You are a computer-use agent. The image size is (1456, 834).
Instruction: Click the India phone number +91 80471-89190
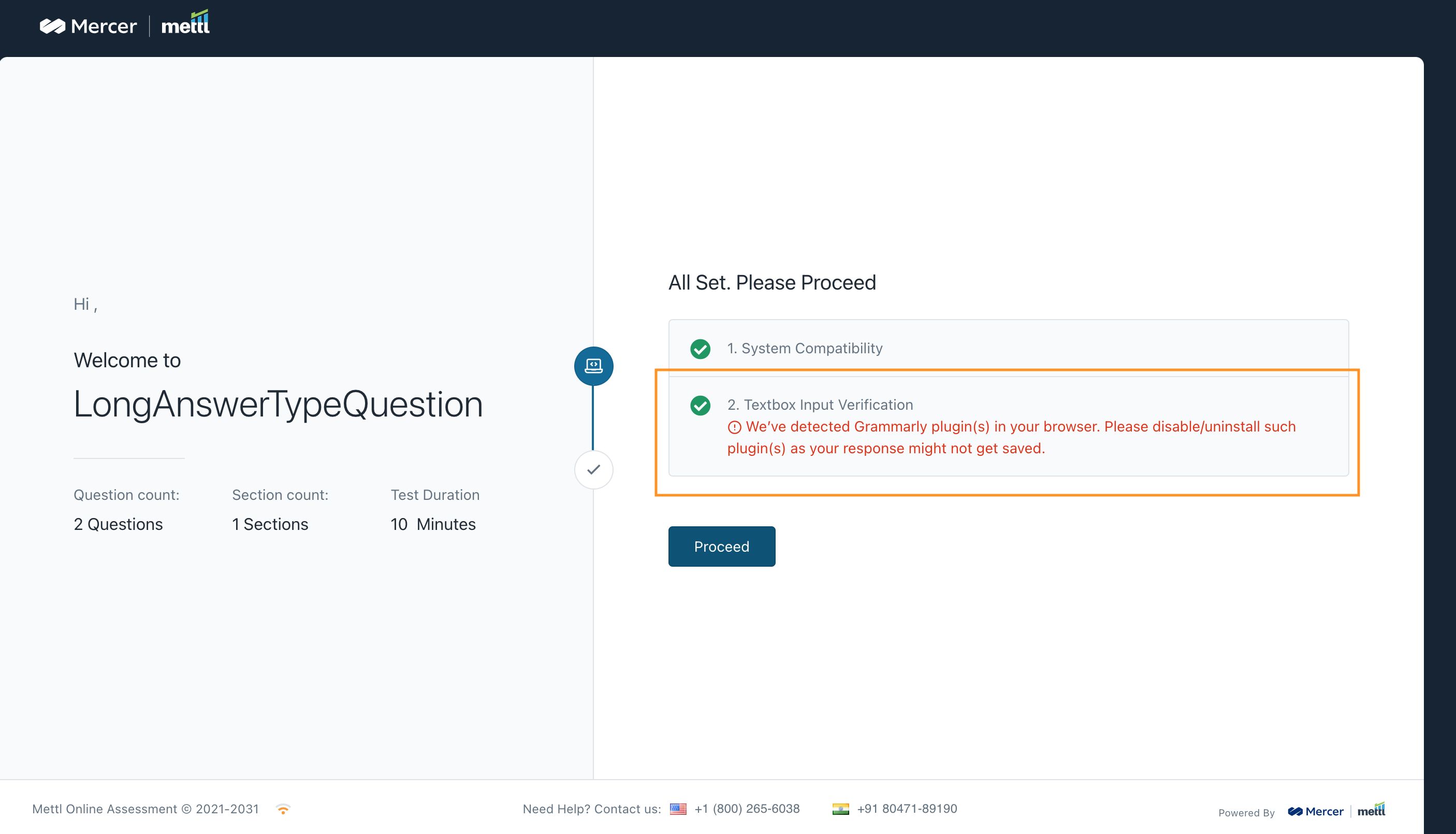coord(907,809)
